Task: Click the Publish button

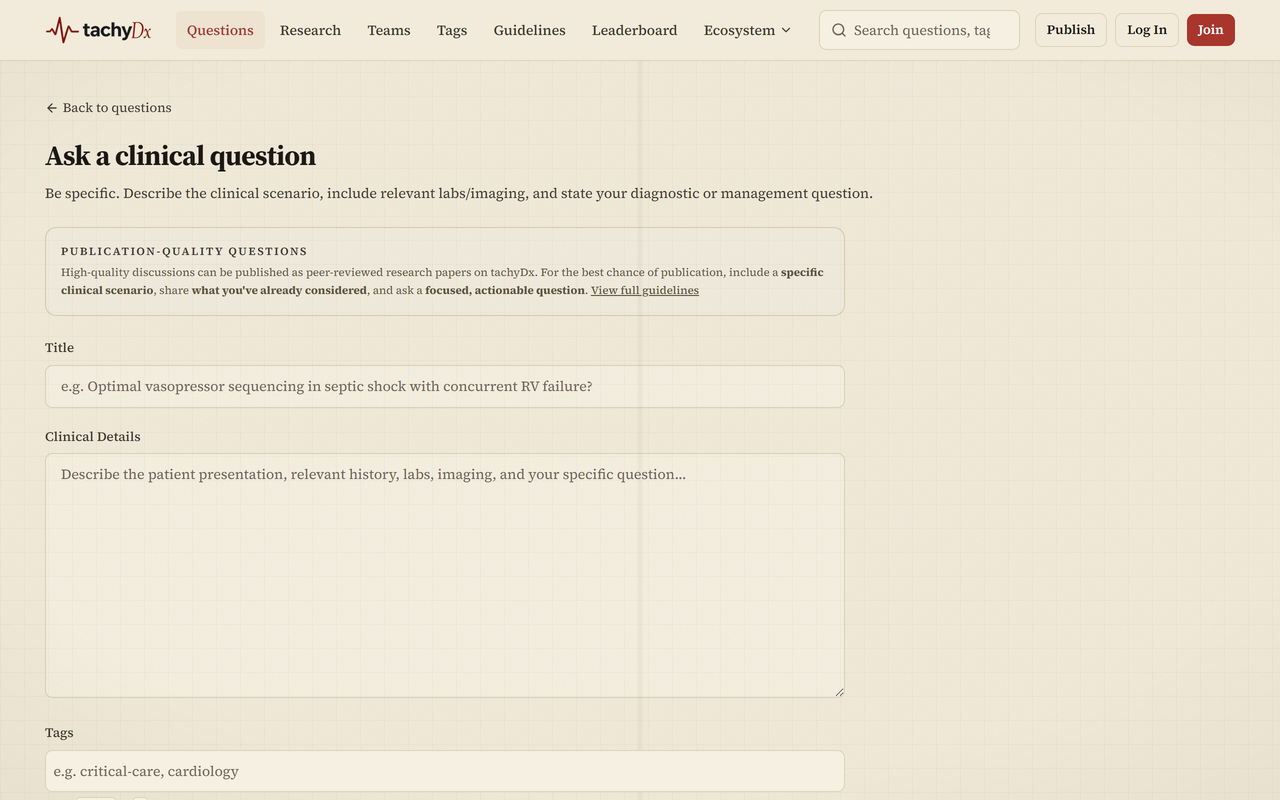Action: tap(1071, 30)
